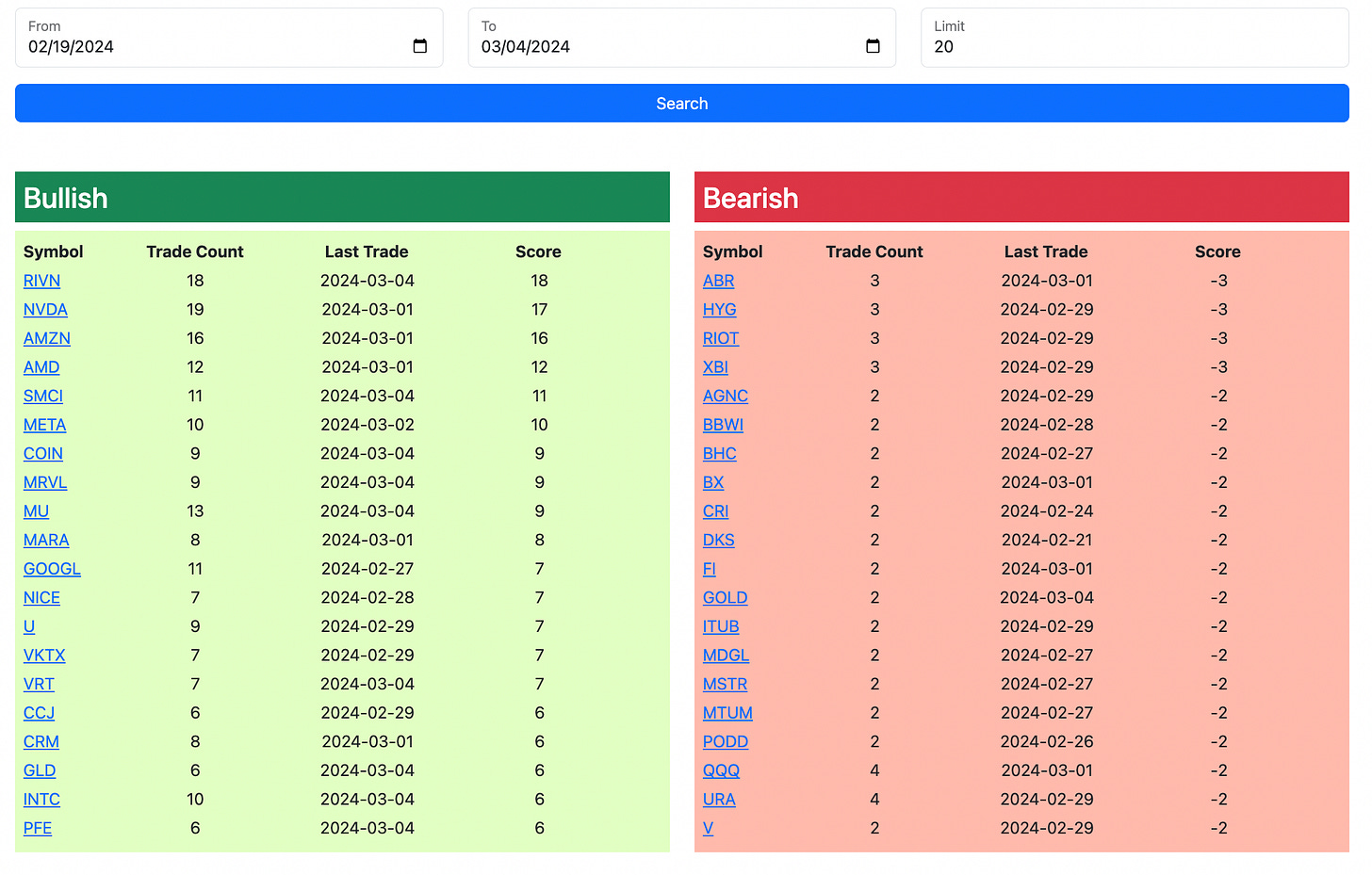This screenshot has height=875, width=1372.
Task: Open the GOLD symbol link
Action: coord(726,598)
